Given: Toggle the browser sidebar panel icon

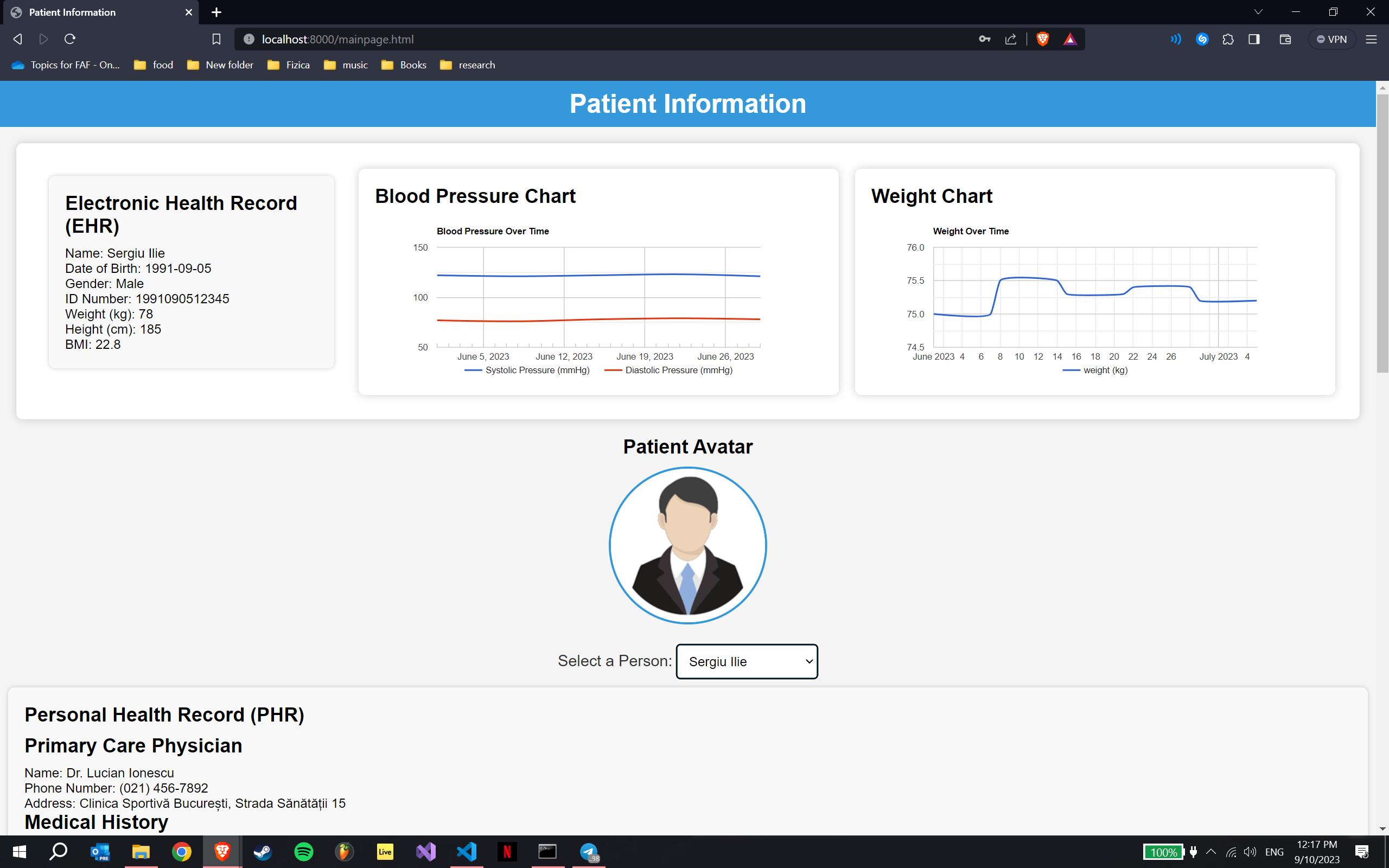Looking at the screenshot, I should coord(1254,39).
